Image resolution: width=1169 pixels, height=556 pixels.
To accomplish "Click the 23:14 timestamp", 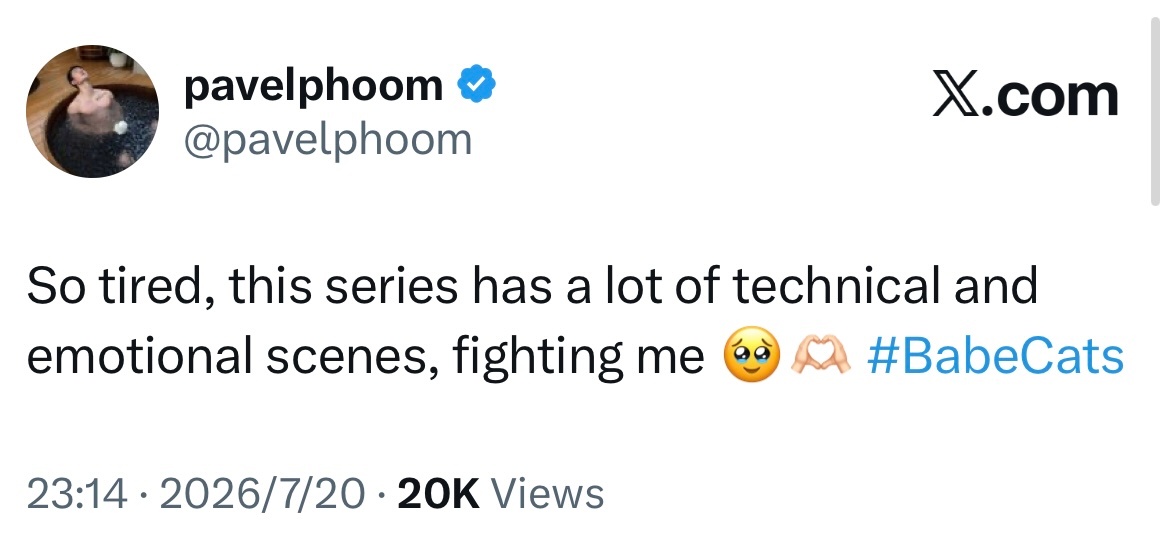I will 76,493.
